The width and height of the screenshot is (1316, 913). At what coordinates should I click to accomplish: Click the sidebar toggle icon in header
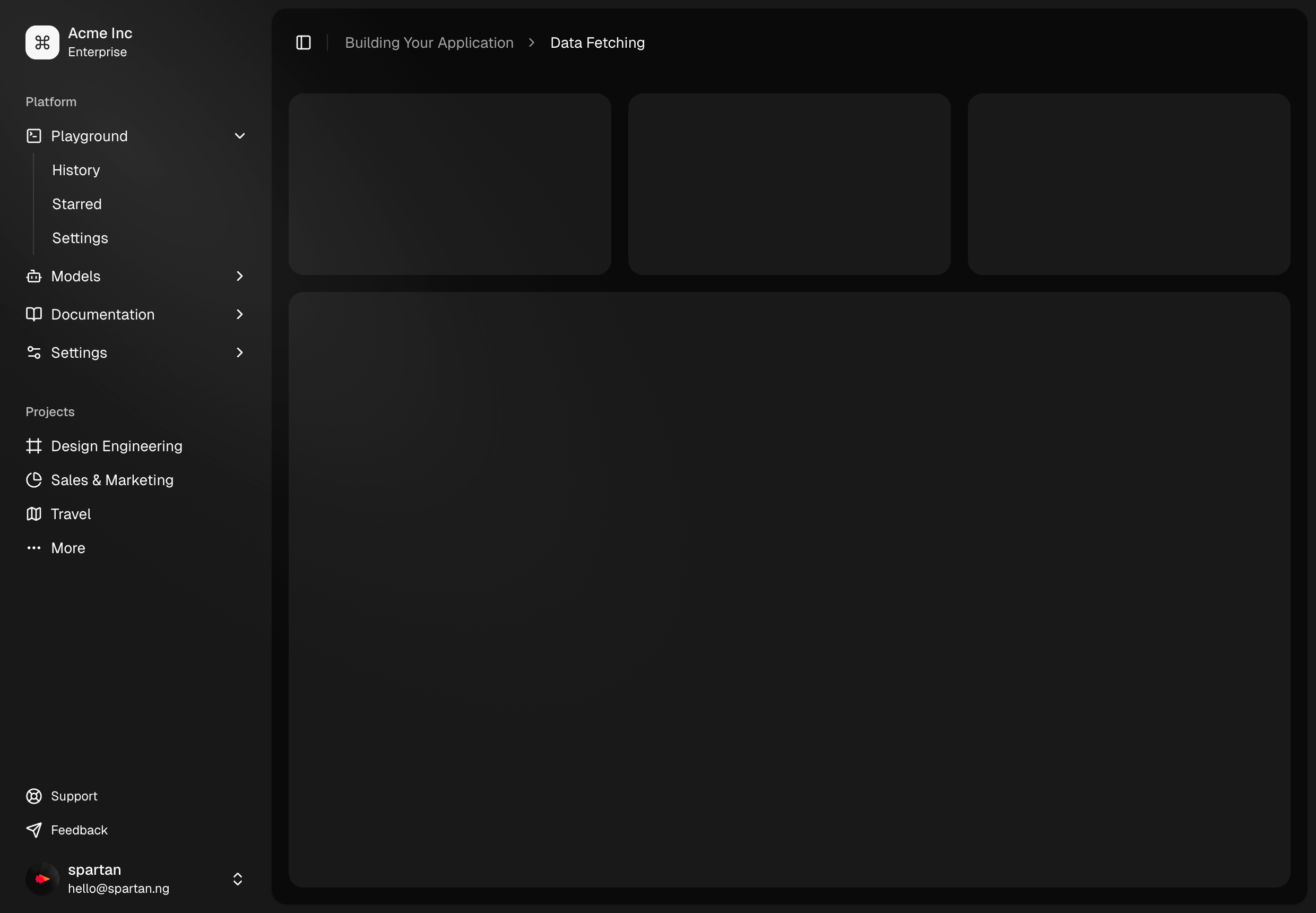303,42
